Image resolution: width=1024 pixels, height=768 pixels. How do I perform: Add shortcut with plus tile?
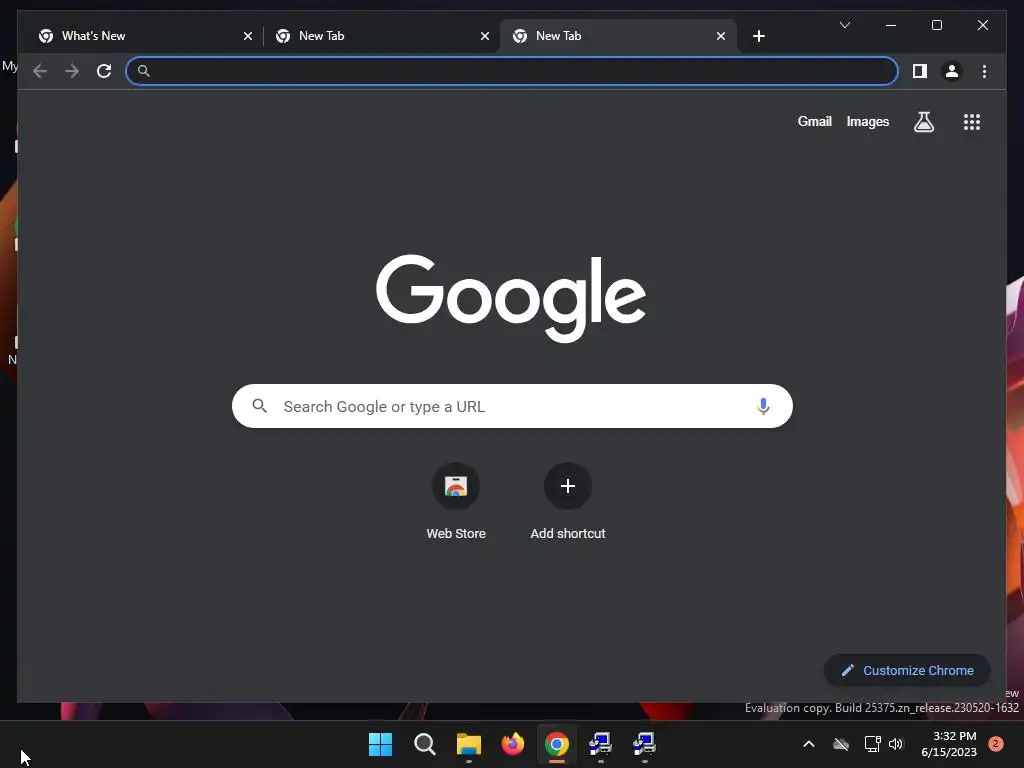click(568, 501)
